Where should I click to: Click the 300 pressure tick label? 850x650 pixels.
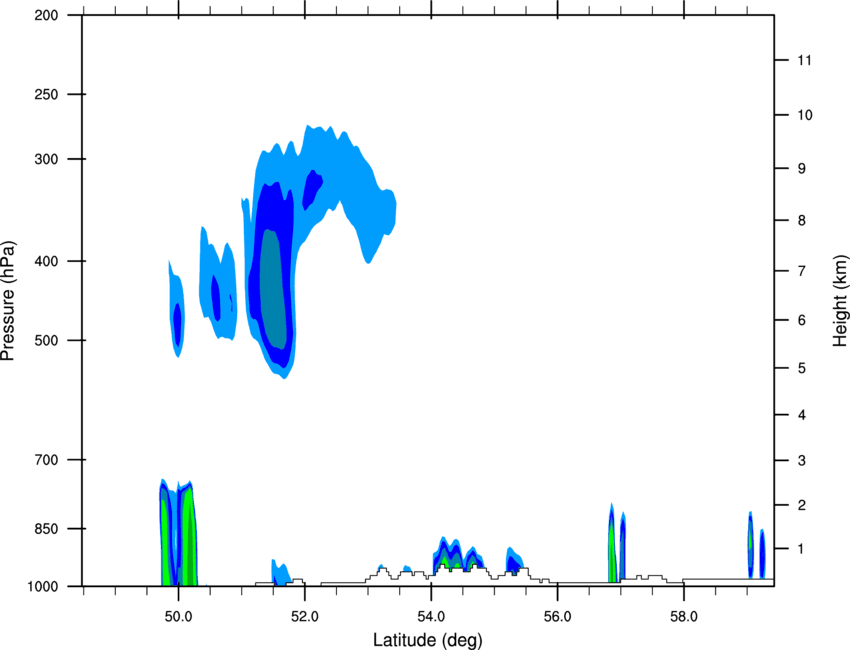click(46, 159)
